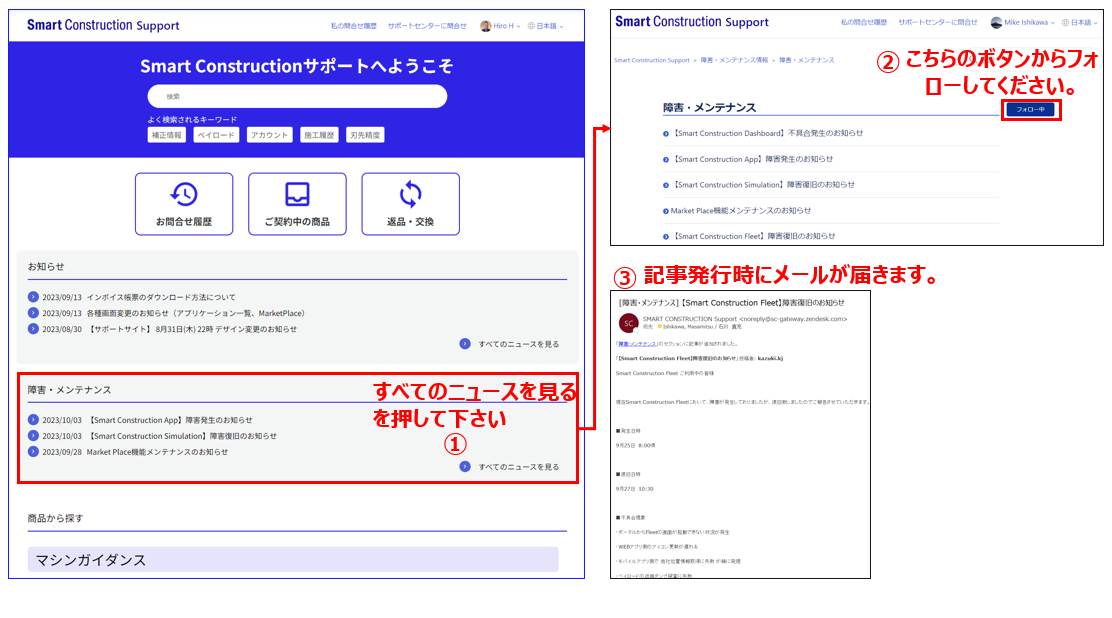
Task: Click the arrow icon of すべてのニュースを見る under 障害・メンテナンス
Action: click(x=465, y=466)
